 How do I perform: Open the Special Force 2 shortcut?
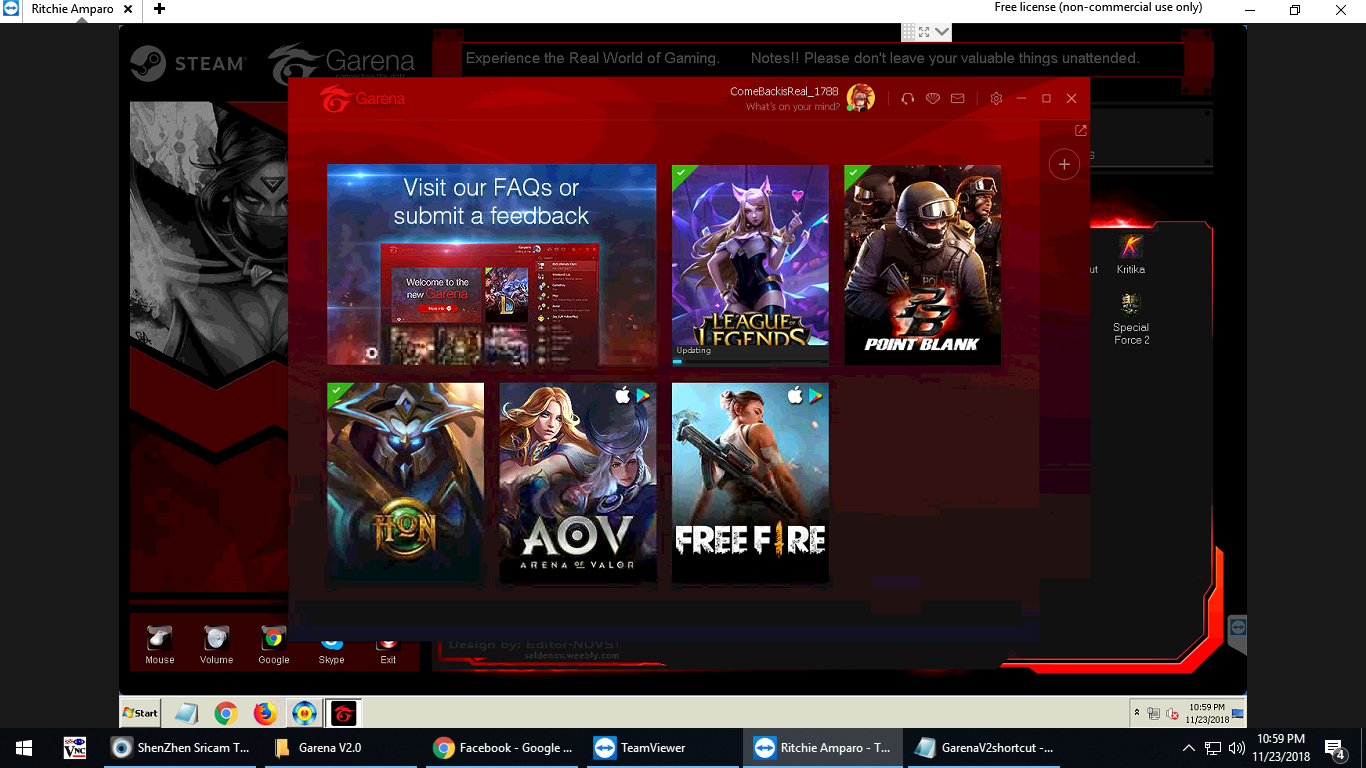(1131, 319)
